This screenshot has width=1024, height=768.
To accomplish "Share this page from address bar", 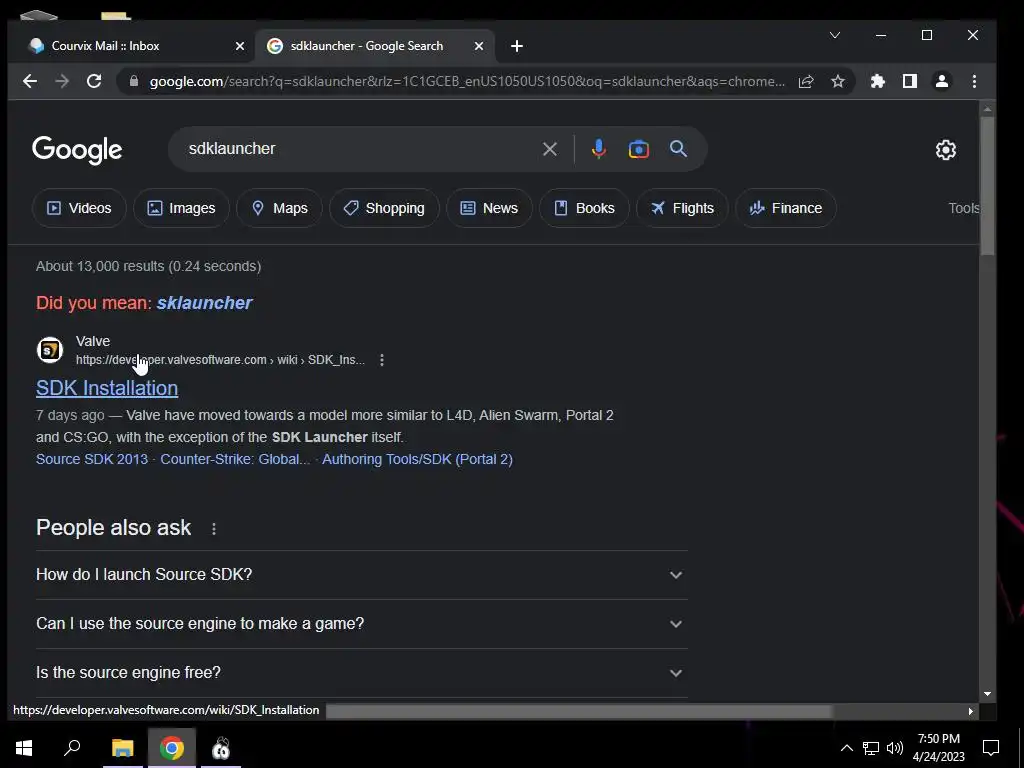I will coord(806,81).
